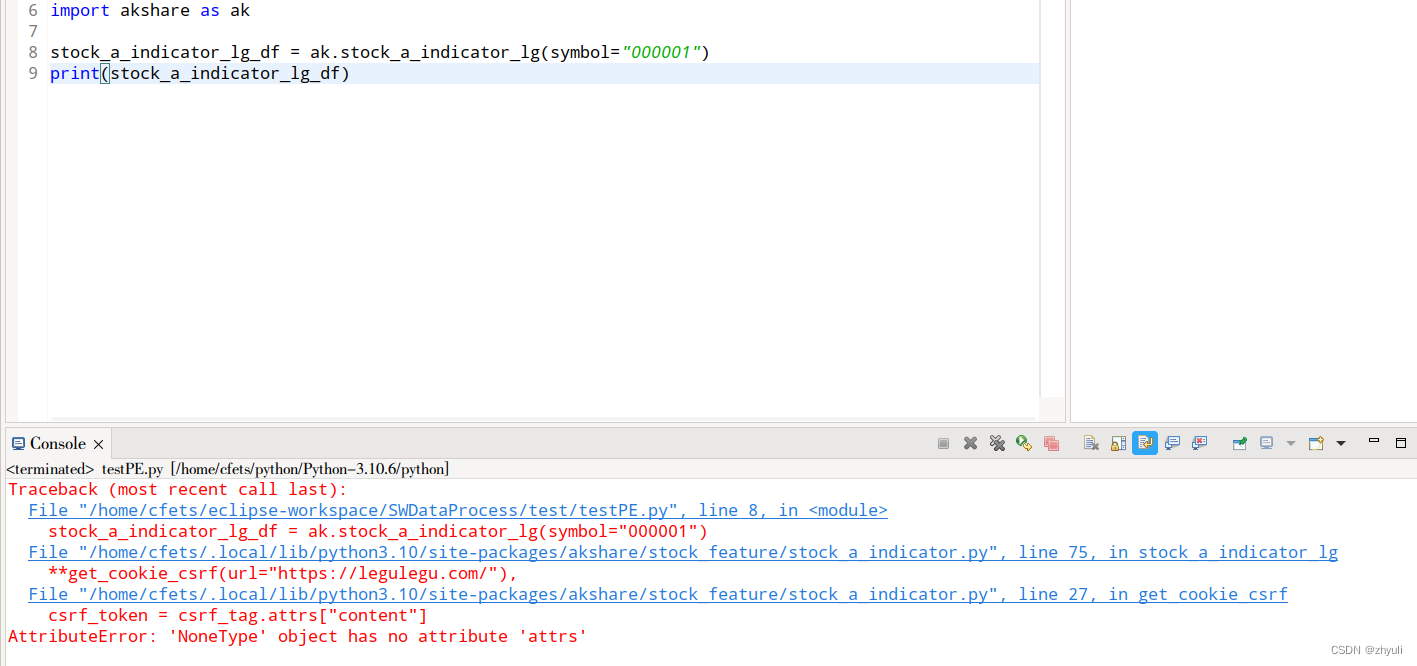The height and width of the screenshot is (666, 1417).
Task: Click the Display Selected Console monitor icon
Action: (1267, 443)
